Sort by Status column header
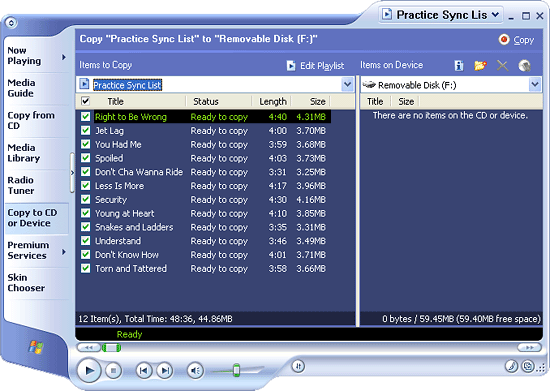The height and width of the screenshot is (391, 550). pos(219,101)
